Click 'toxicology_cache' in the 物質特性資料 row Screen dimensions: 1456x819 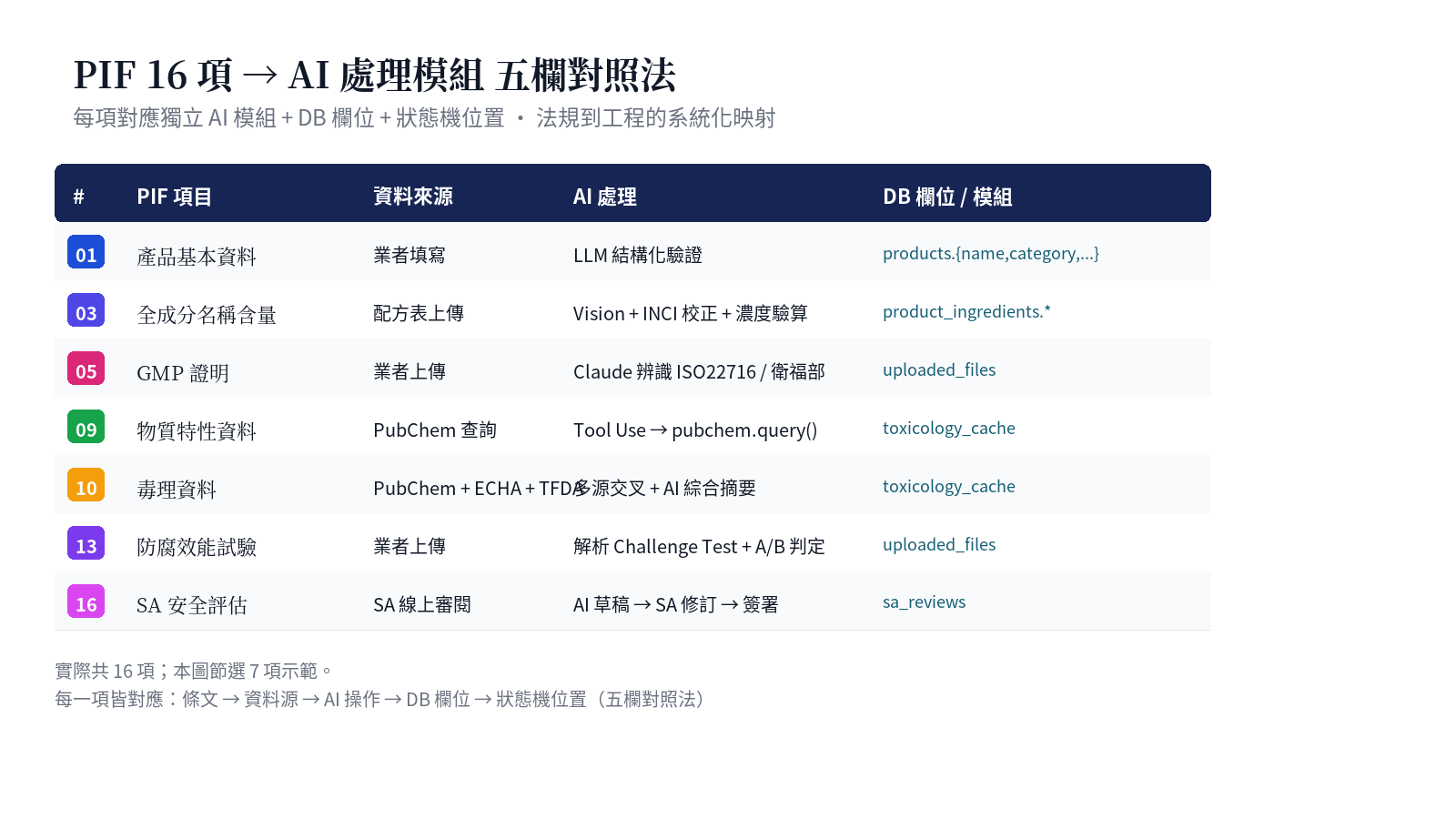[x=949, y=429]
